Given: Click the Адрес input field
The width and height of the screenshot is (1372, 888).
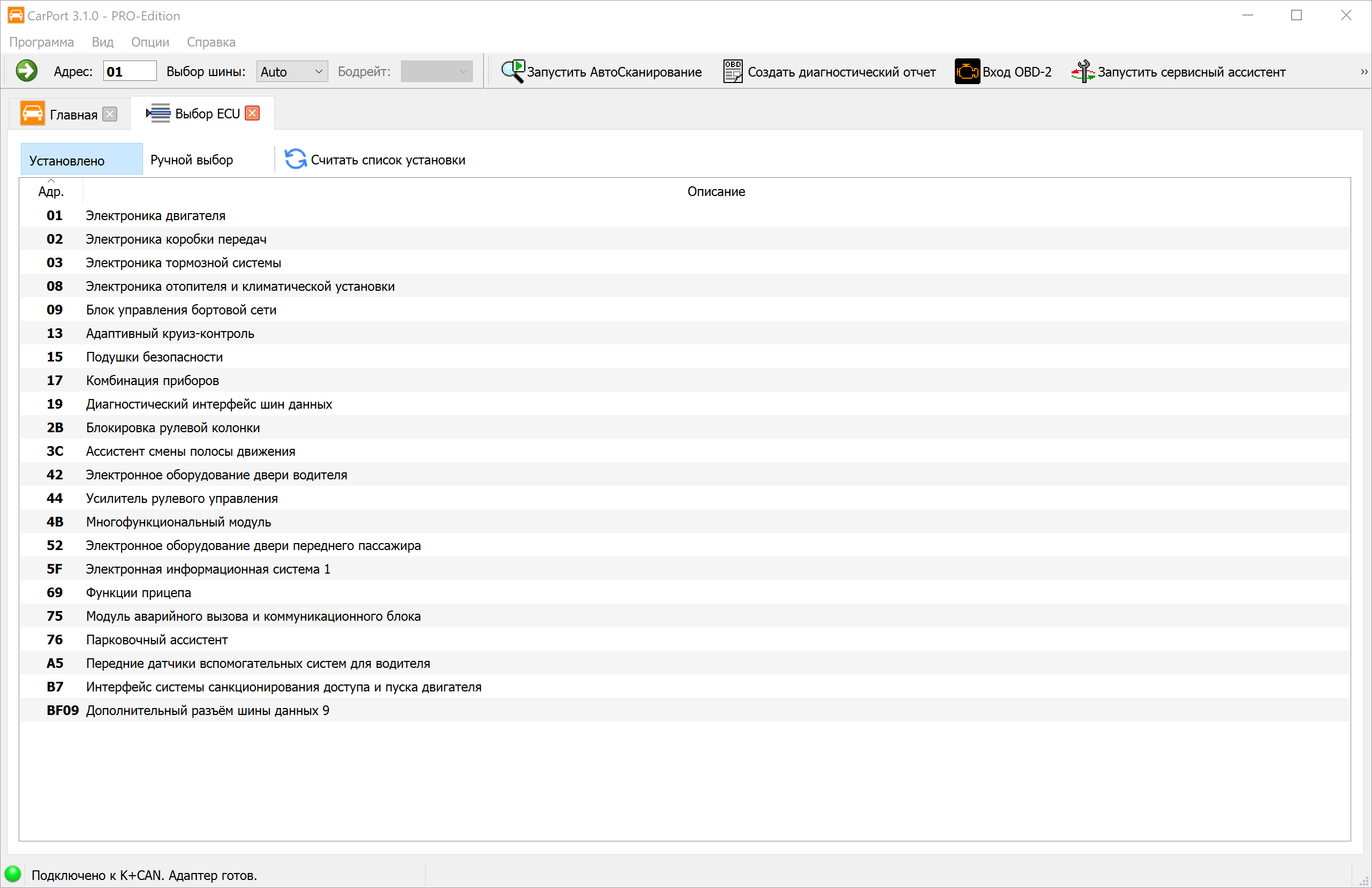Looking at the screenshot, I should [x=130, y=72].
